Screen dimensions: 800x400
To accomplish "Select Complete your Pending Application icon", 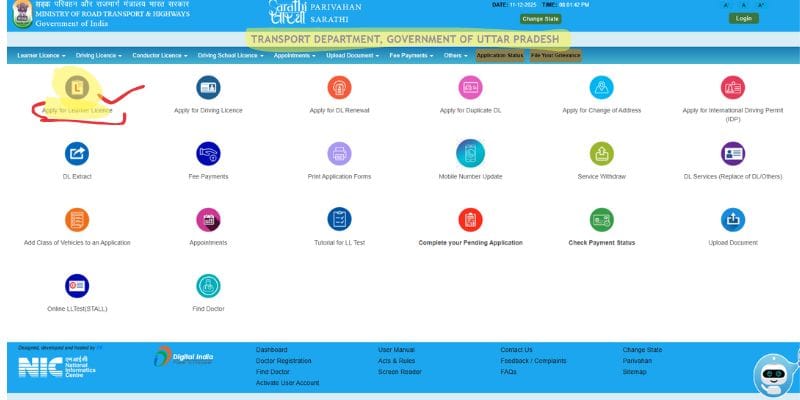I will click(470, 220).
